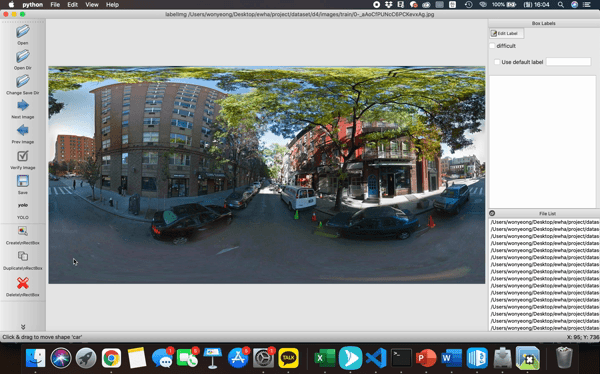
Task: Open the Help menu
Action: [112, 5]
